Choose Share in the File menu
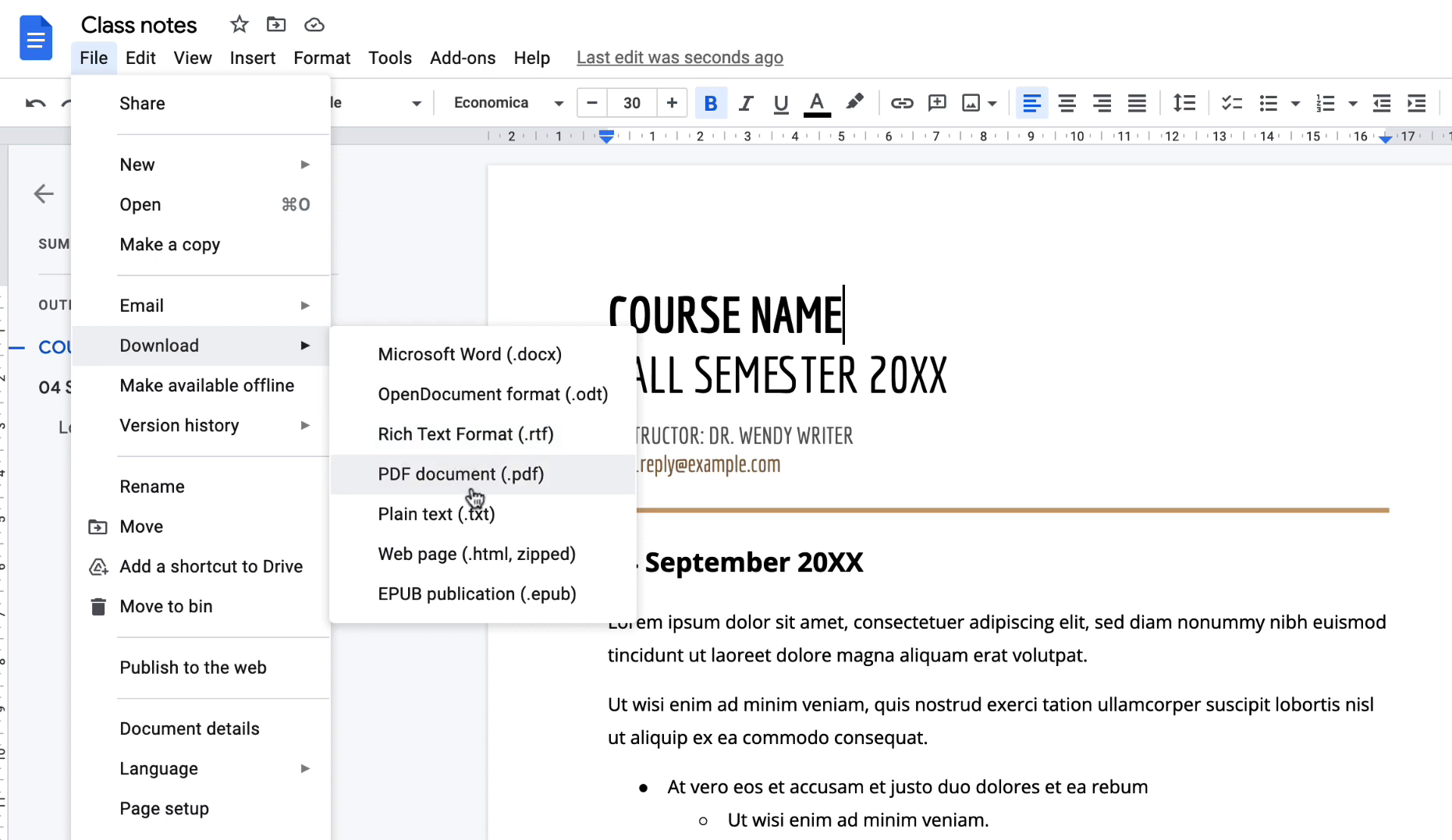Screen dimensions: 1452x840 click(201, 104)
